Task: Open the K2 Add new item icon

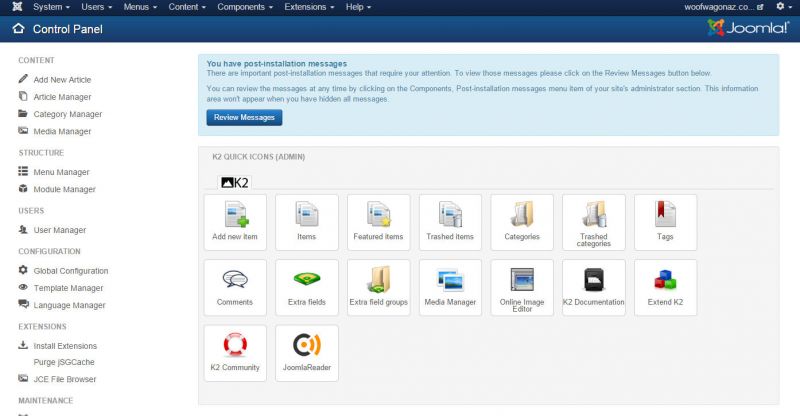Action: [235, 222]
